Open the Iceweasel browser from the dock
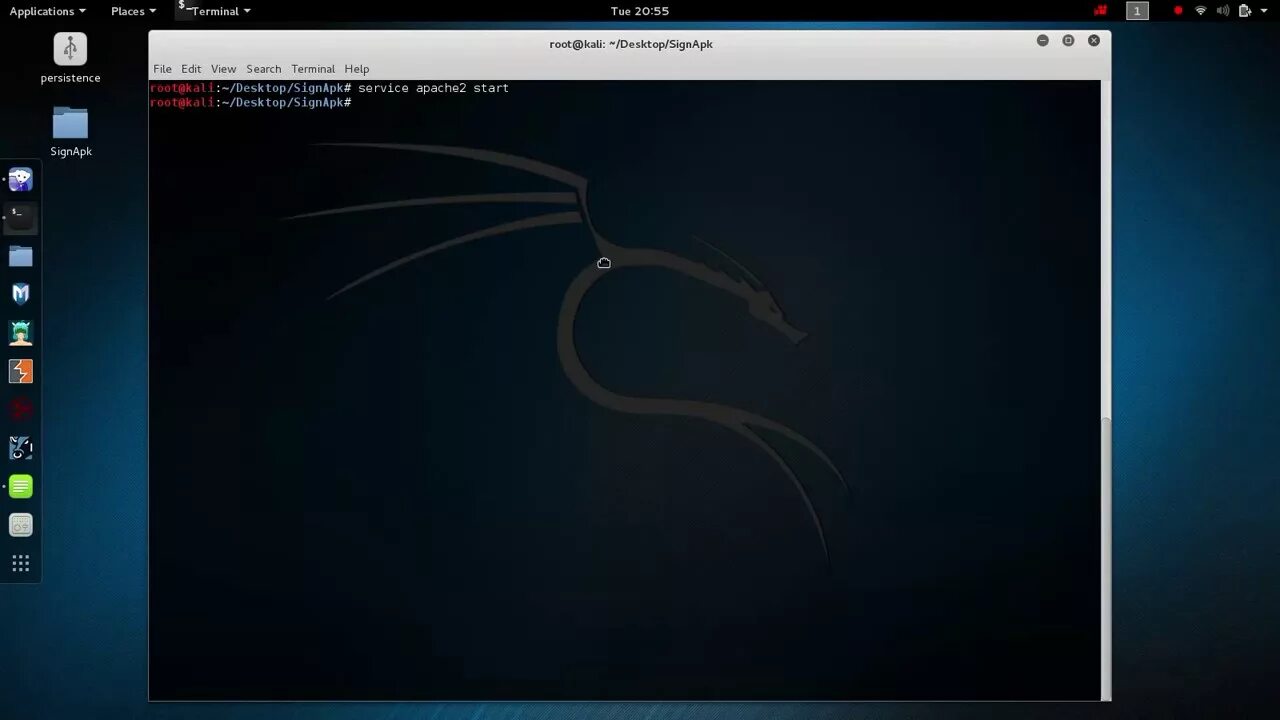 [x=21, y=180]
